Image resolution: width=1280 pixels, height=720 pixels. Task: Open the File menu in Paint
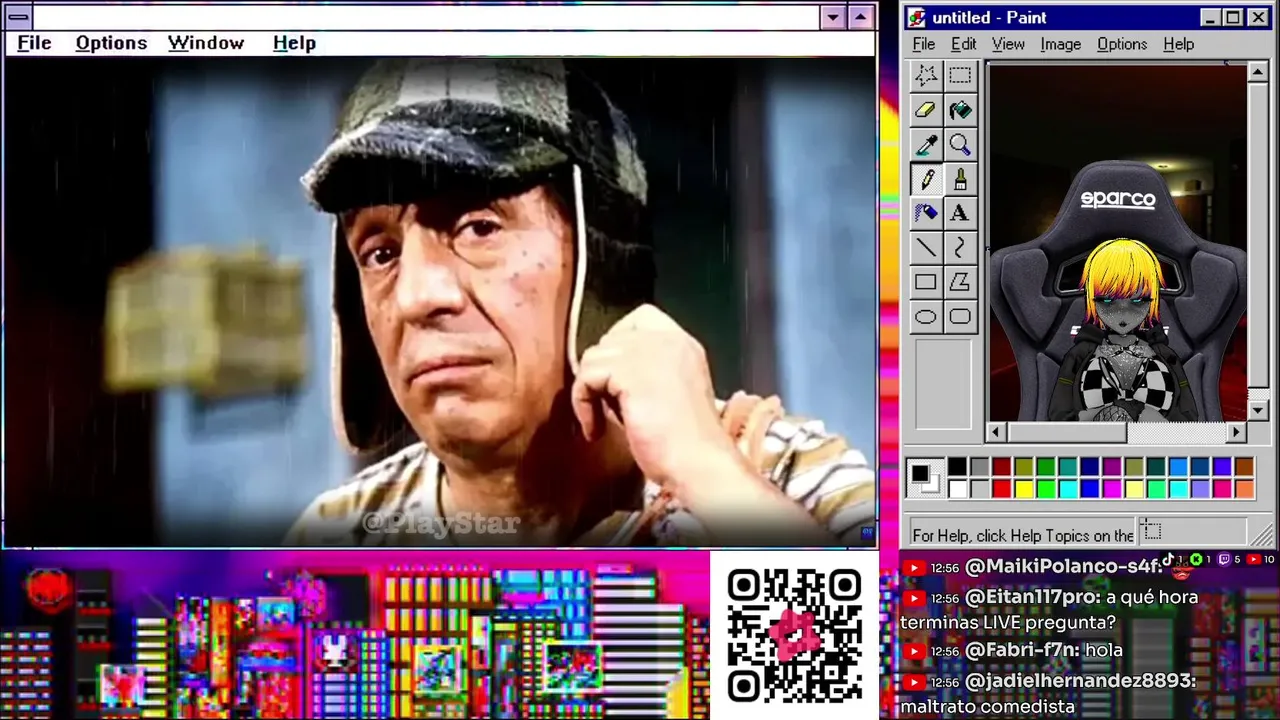(x=924, y=44)
